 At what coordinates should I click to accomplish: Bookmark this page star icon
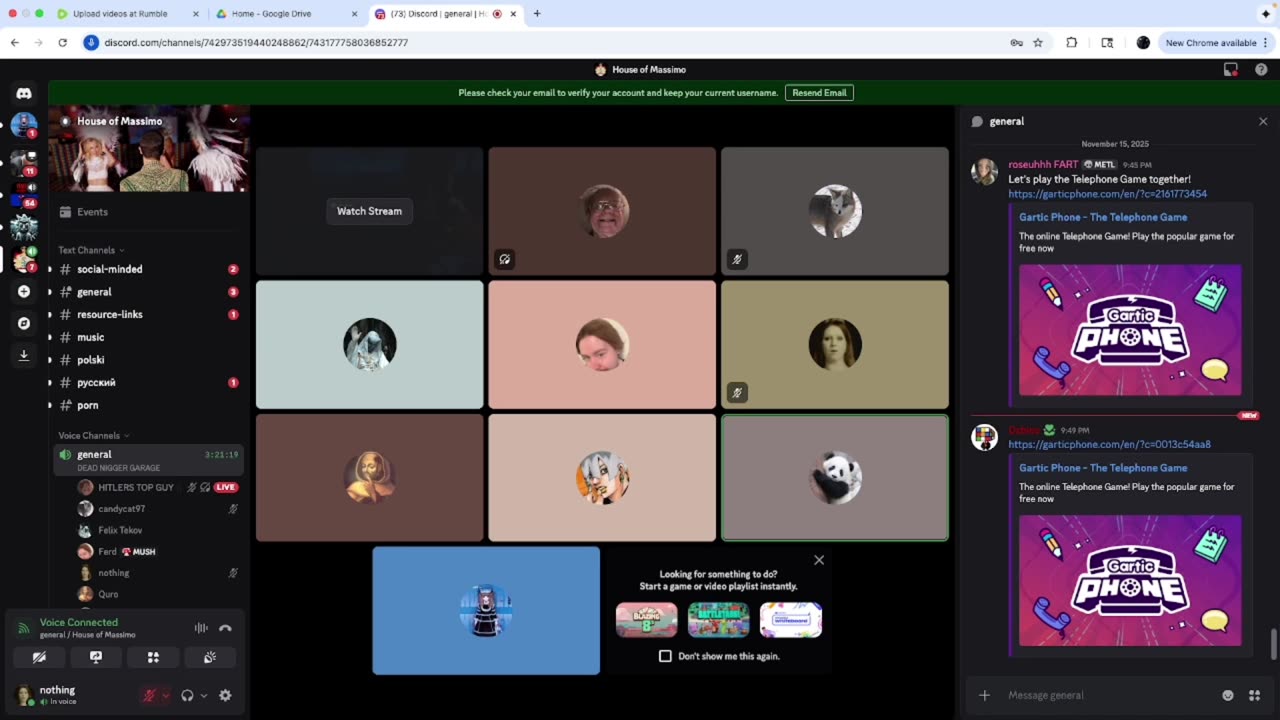1038,43
